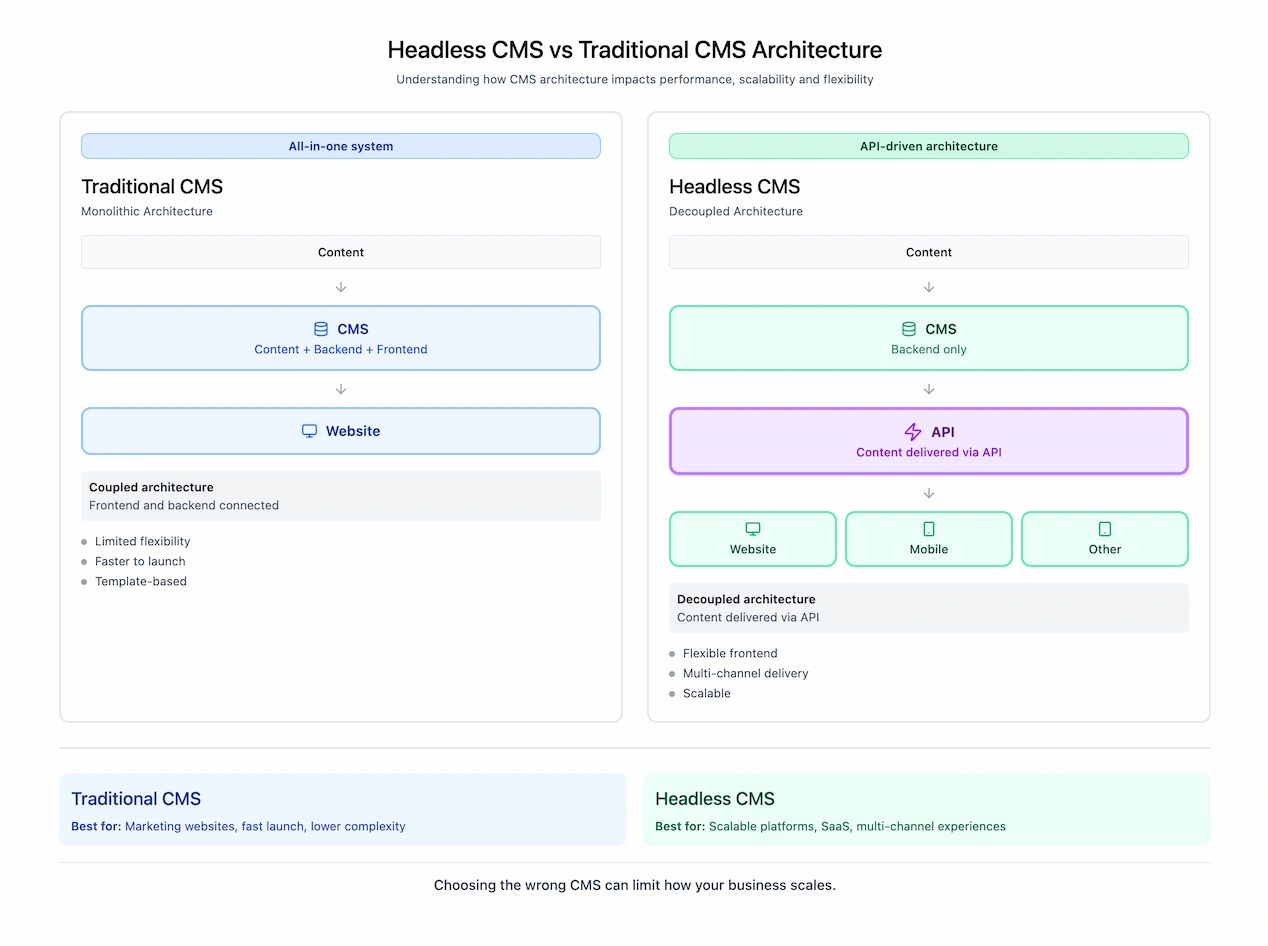Click the blue database icon in Traditional CMS box
Viewport: 1268px width, 946px height.
pos(320,328)
